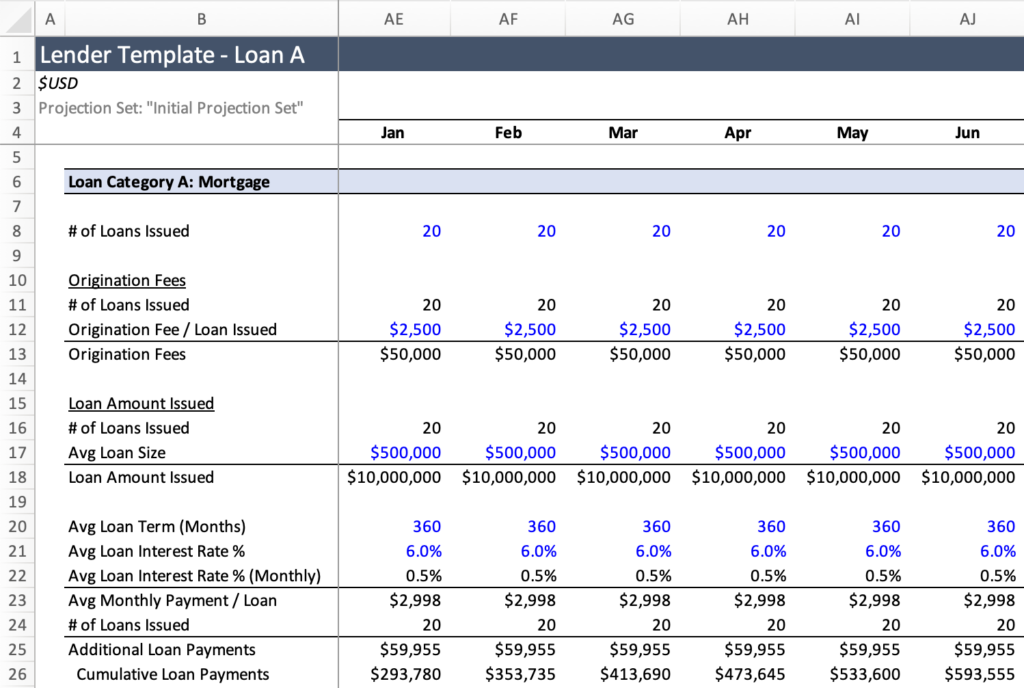Click the underlined "Origination Fees" section heading
1024x688 pixels.
click(x=127, y=280)
